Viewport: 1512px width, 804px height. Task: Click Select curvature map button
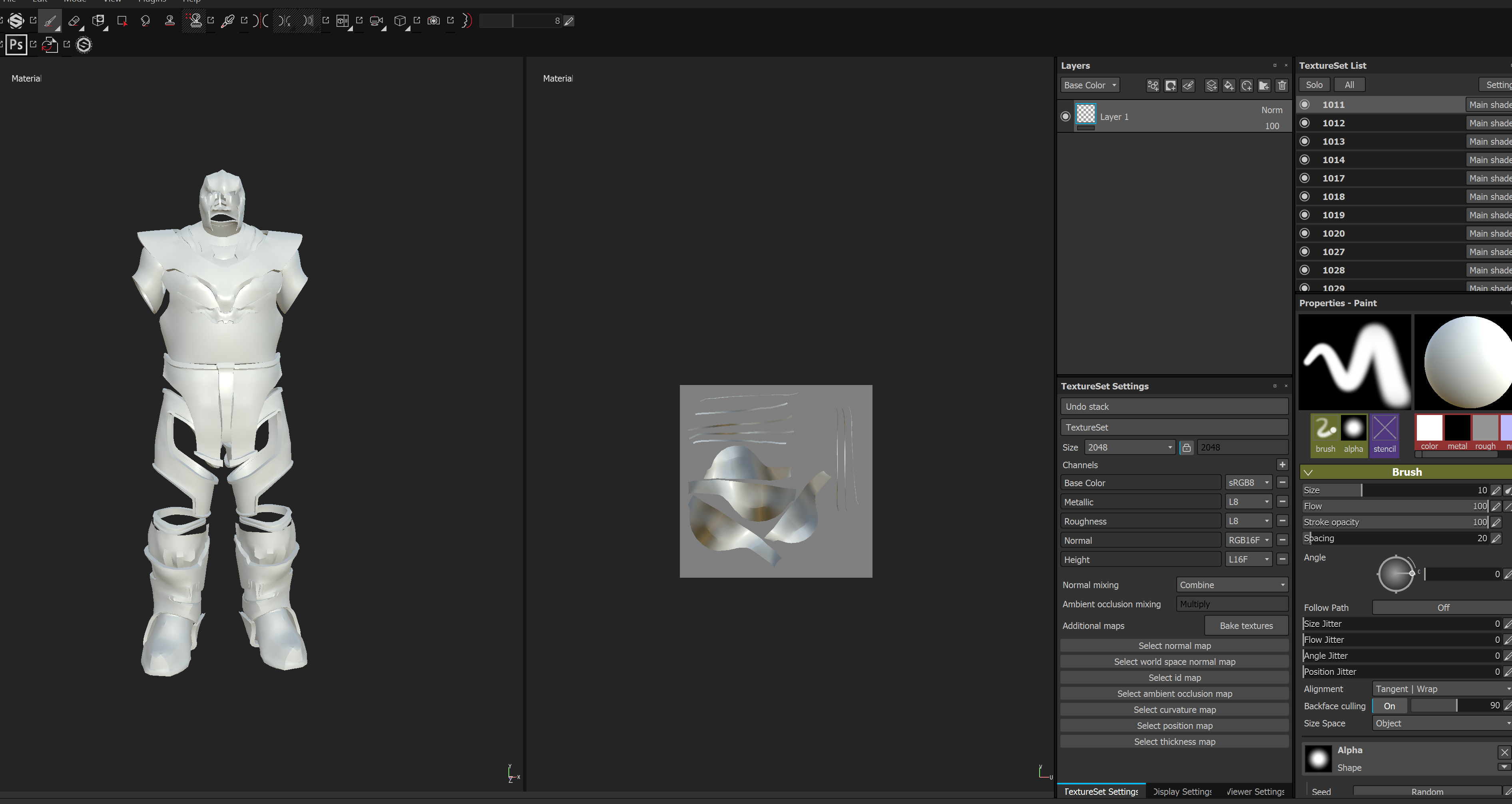[1175, 710]
